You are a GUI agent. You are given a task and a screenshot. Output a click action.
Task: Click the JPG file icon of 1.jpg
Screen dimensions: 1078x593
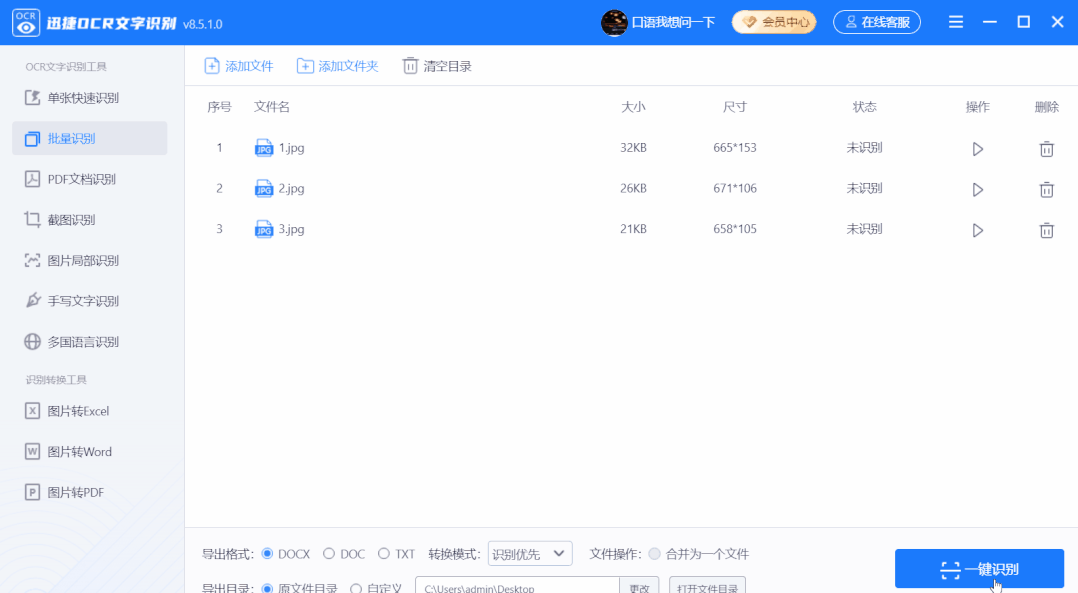coord(264,148)
